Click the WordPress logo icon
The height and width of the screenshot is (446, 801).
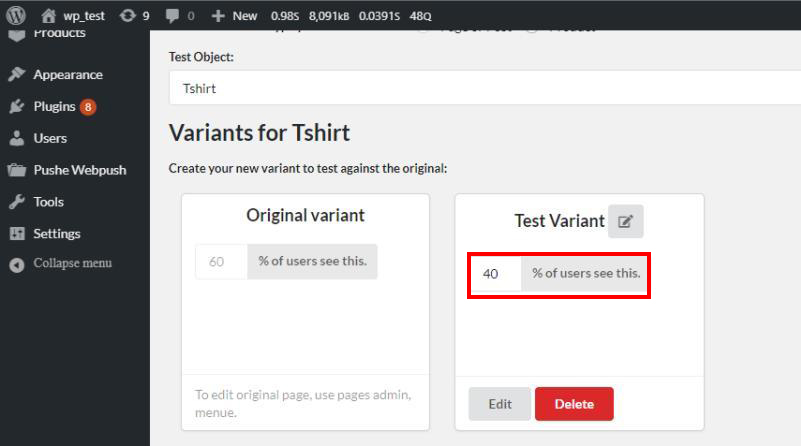click(16, 15)
